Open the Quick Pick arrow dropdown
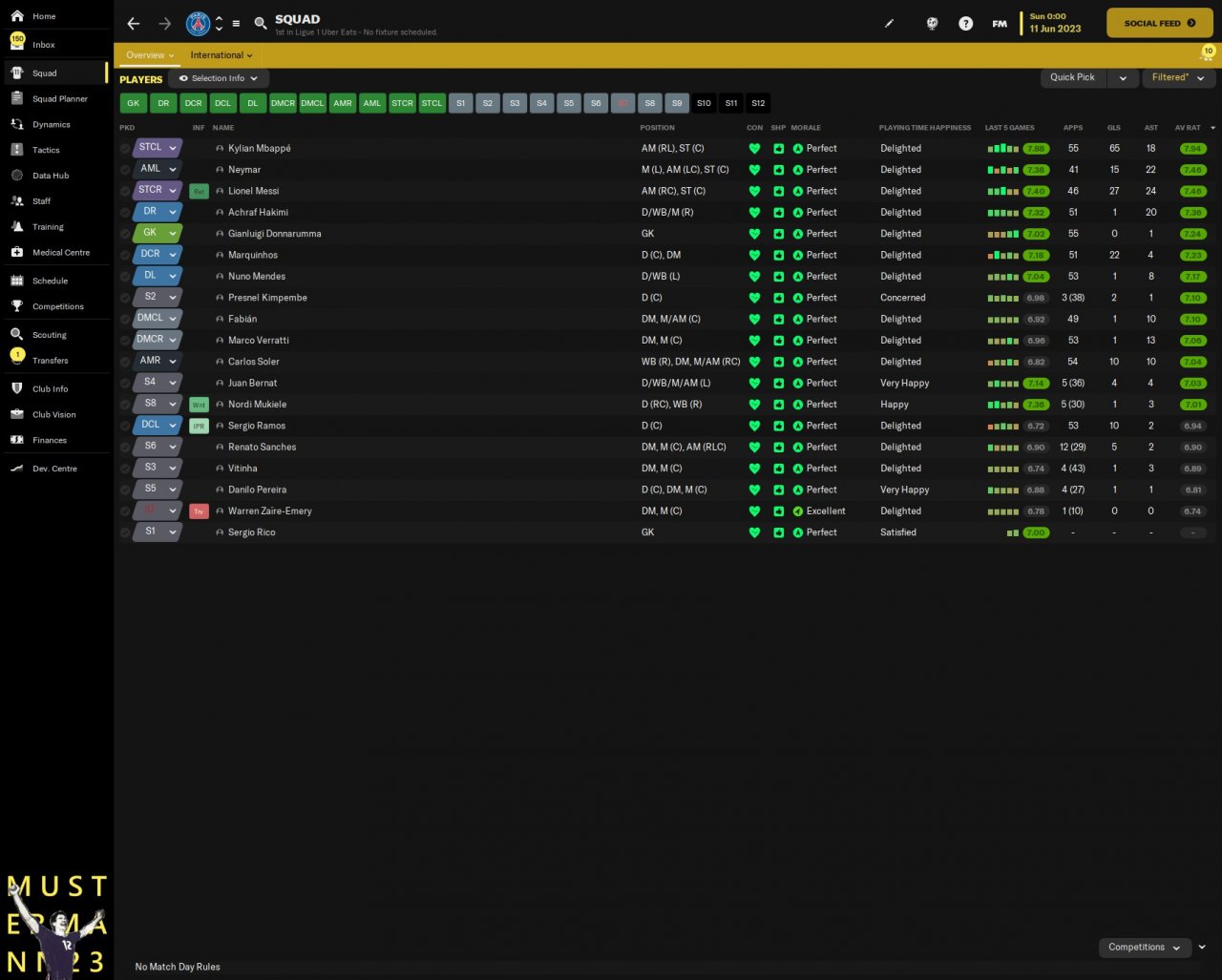Image resolution: width=1222 pixels, height=980 pixels. pos(1123,77)
